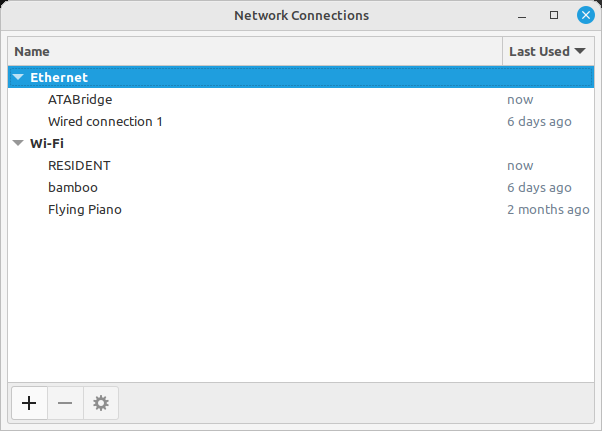Collapse the Ethernet group triangle
This screenshot has height=431, width=602.
(x=18, y=77)
